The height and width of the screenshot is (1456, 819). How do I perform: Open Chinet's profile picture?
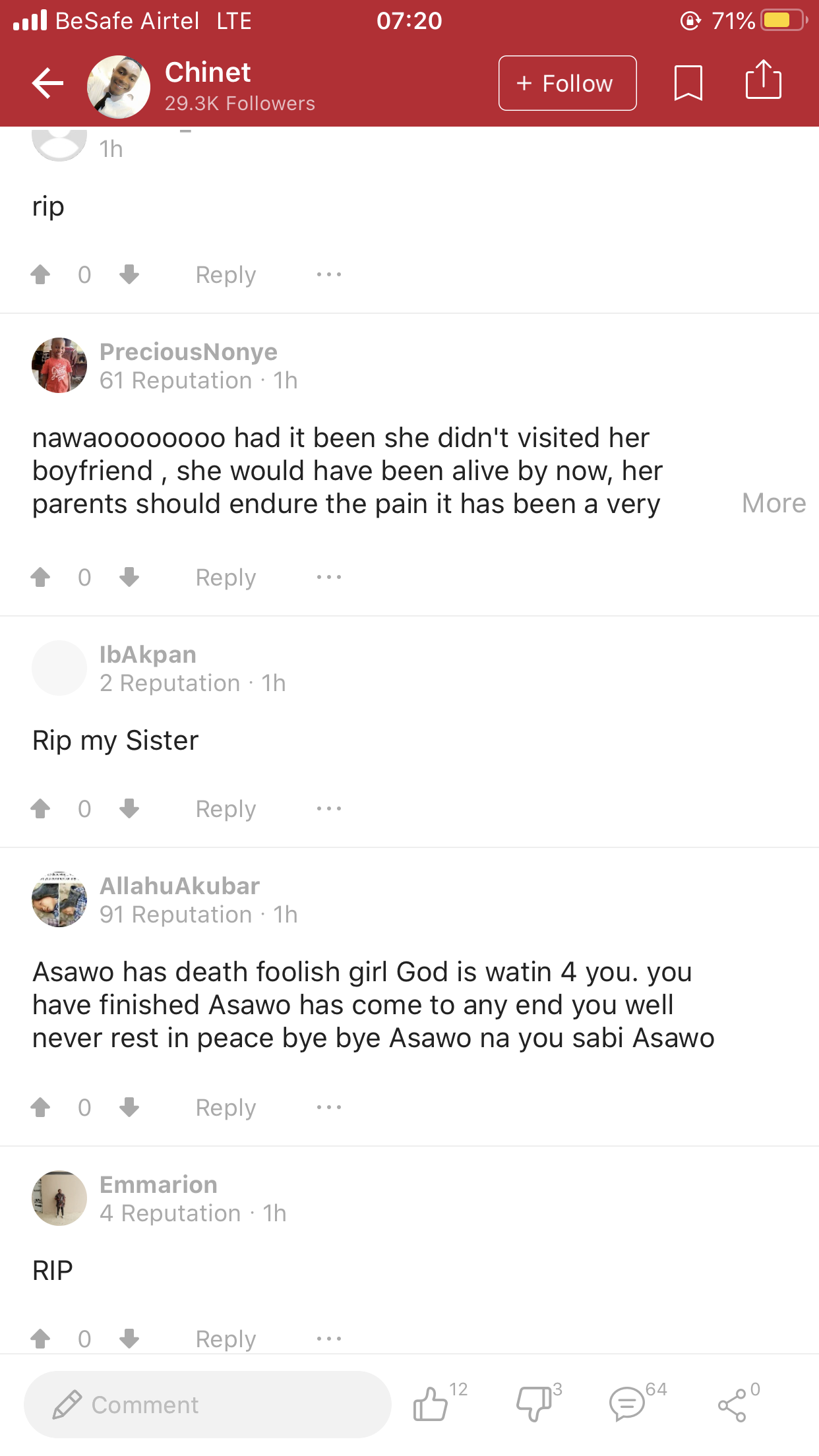click(119, 86)
